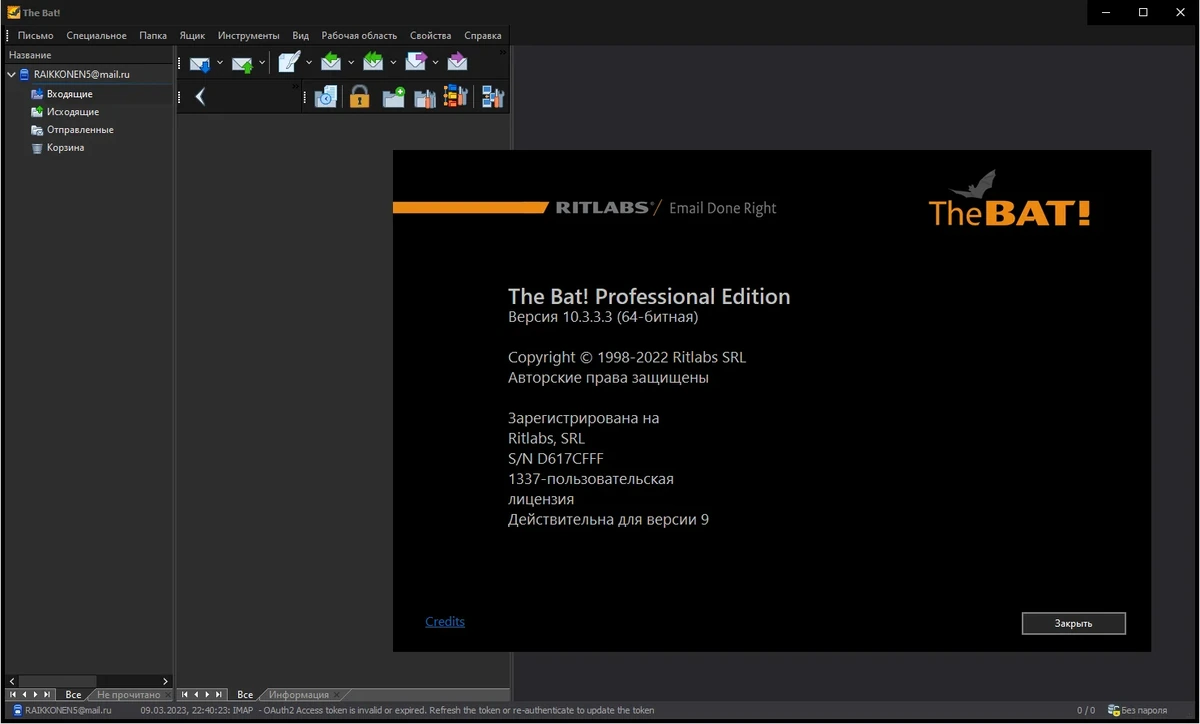This screenshot has width=1200, height=724.
Task: Click the folder tree horizontal scrollbar thumb
Action: 57,681
